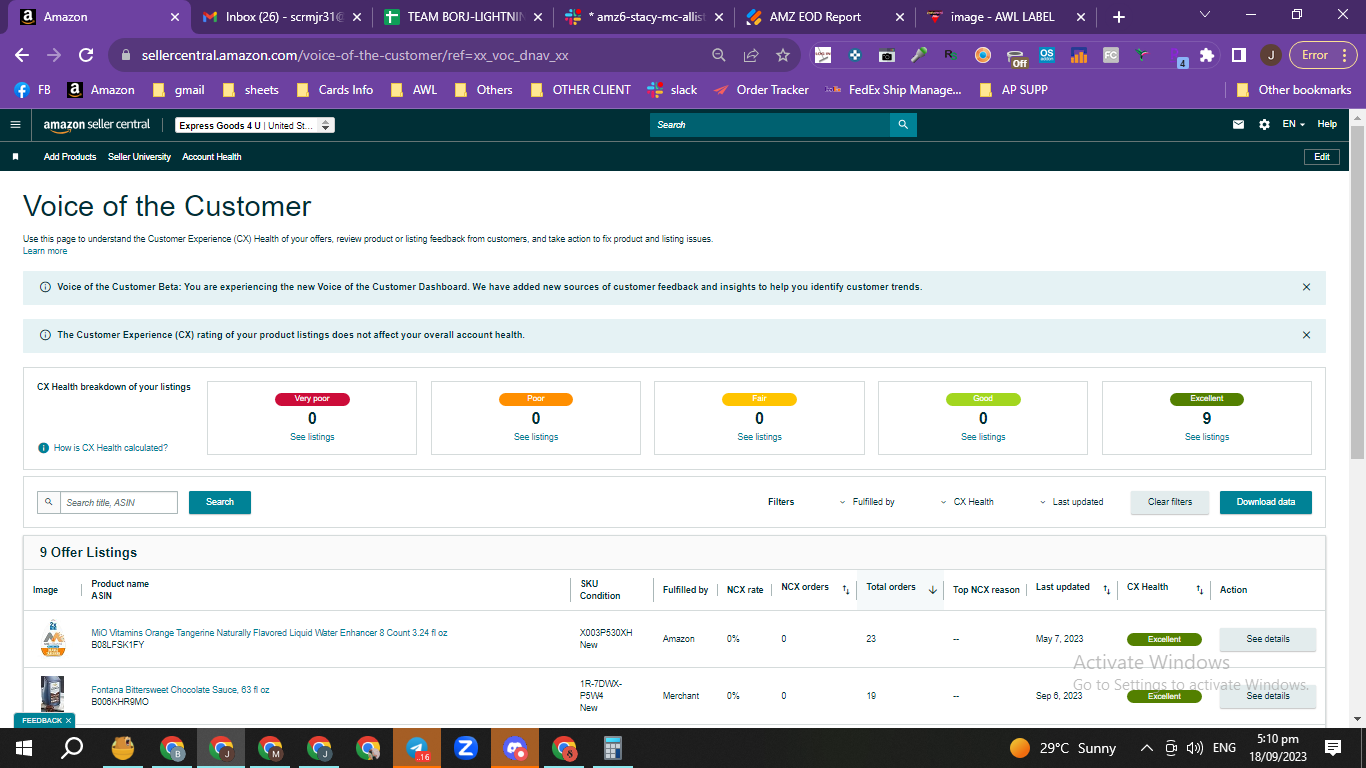Click the Edit button in the navigation bar
The height and width of the screenshot is (768, 1366).
[x=1322, y=157]
